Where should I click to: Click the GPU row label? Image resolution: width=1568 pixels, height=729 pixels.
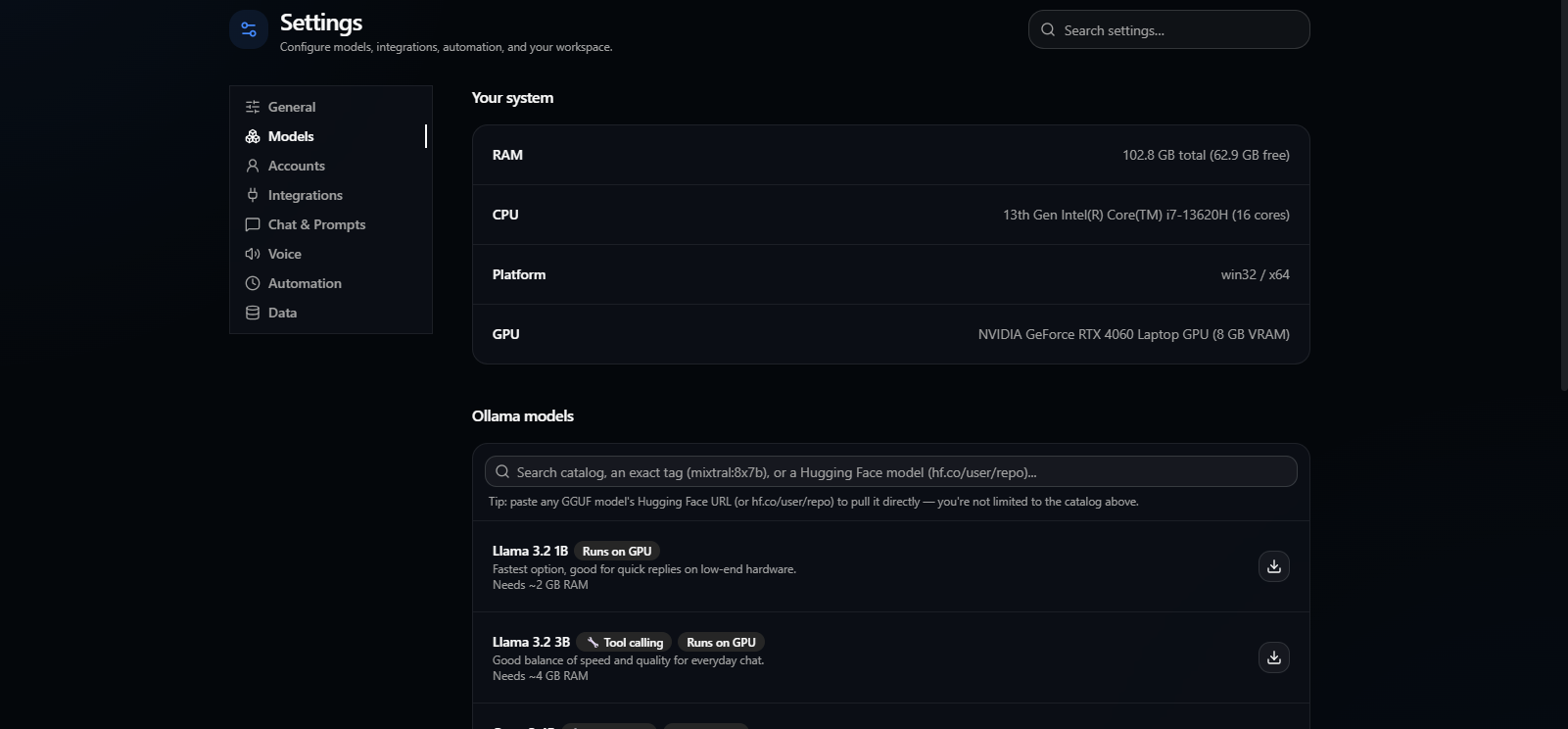[506, 334]
